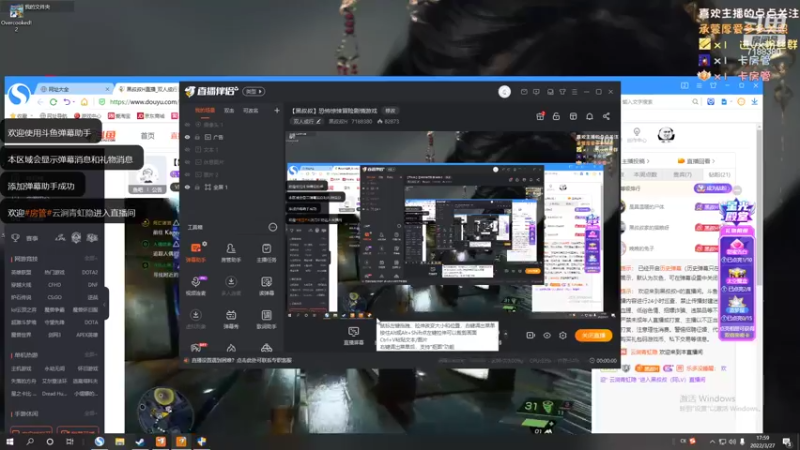Toggle the lock on the 广告 source
Viewport: 800px width, 450px height.
pyautogui.click(x=197, y=137)
